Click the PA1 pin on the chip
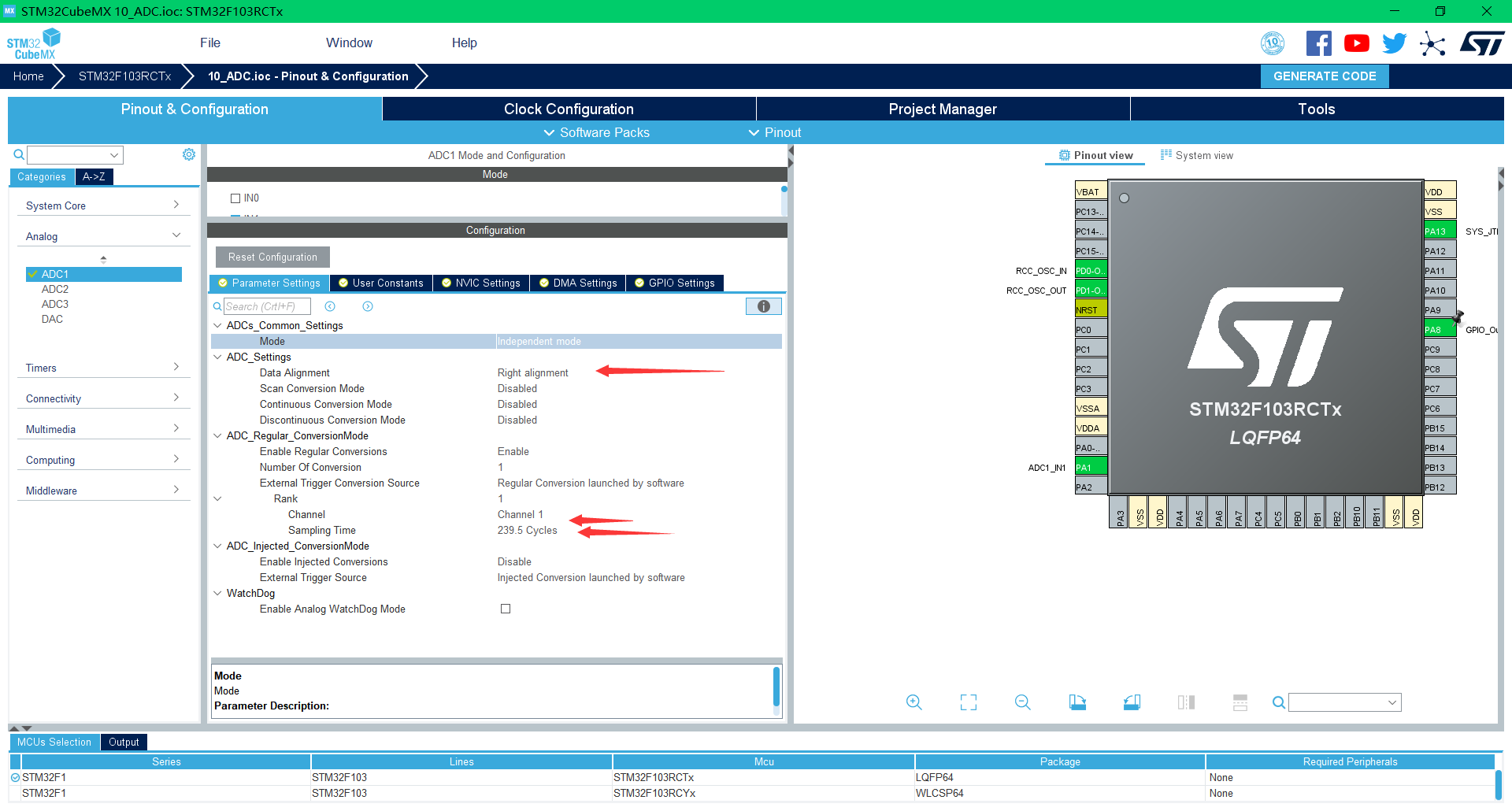The height and width of the screenshot is (811, 1512). pos(1091,467)
